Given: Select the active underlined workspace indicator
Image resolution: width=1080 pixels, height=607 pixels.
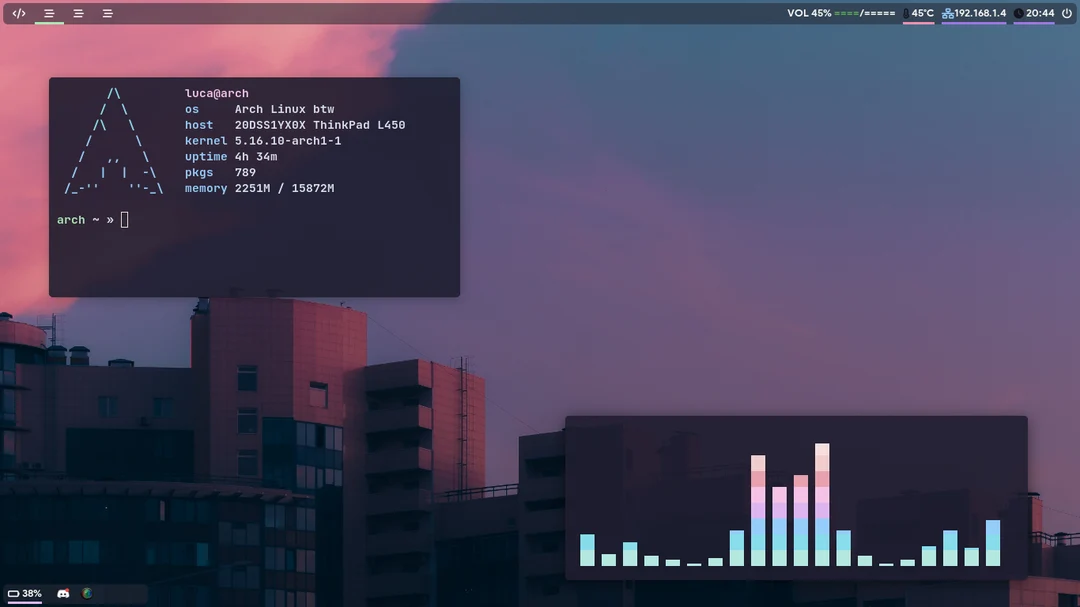Looking at the screenshot, I should pyautogui.click(x=48, y=13).
